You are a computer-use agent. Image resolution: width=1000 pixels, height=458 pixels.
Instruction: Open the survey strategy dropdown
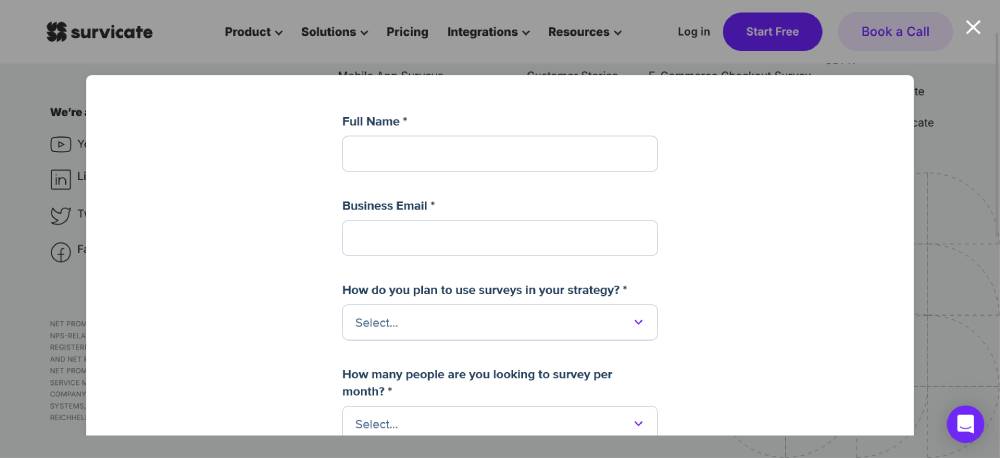tap(499, 322)
